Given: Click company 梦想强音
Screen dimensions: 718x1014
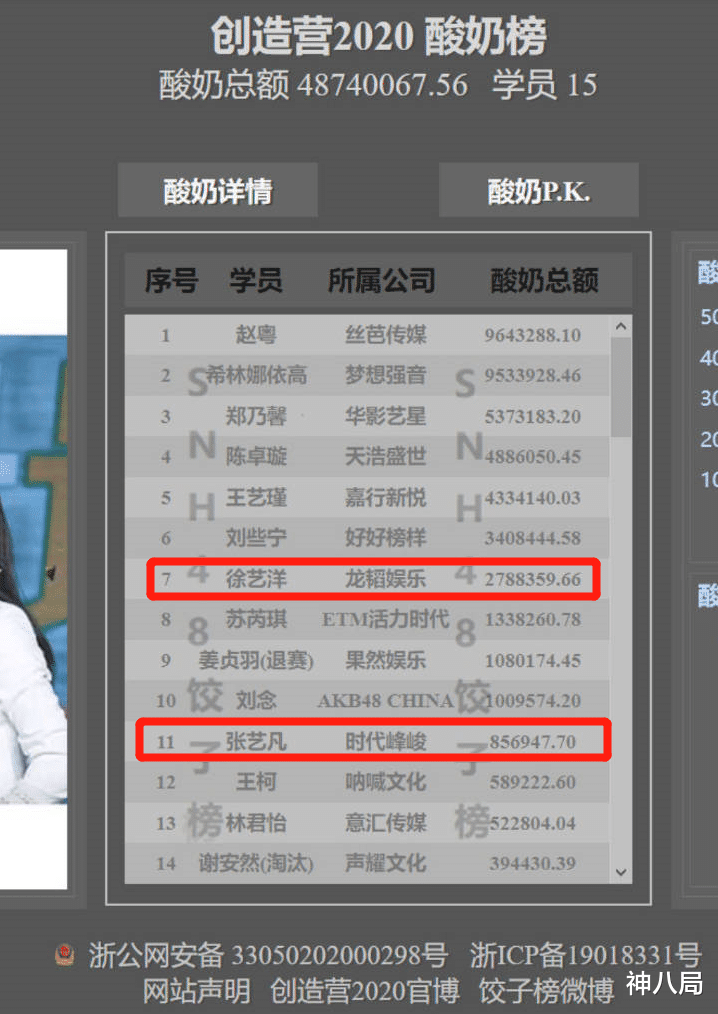Looking at the screenshot, I should coord(386,375).
